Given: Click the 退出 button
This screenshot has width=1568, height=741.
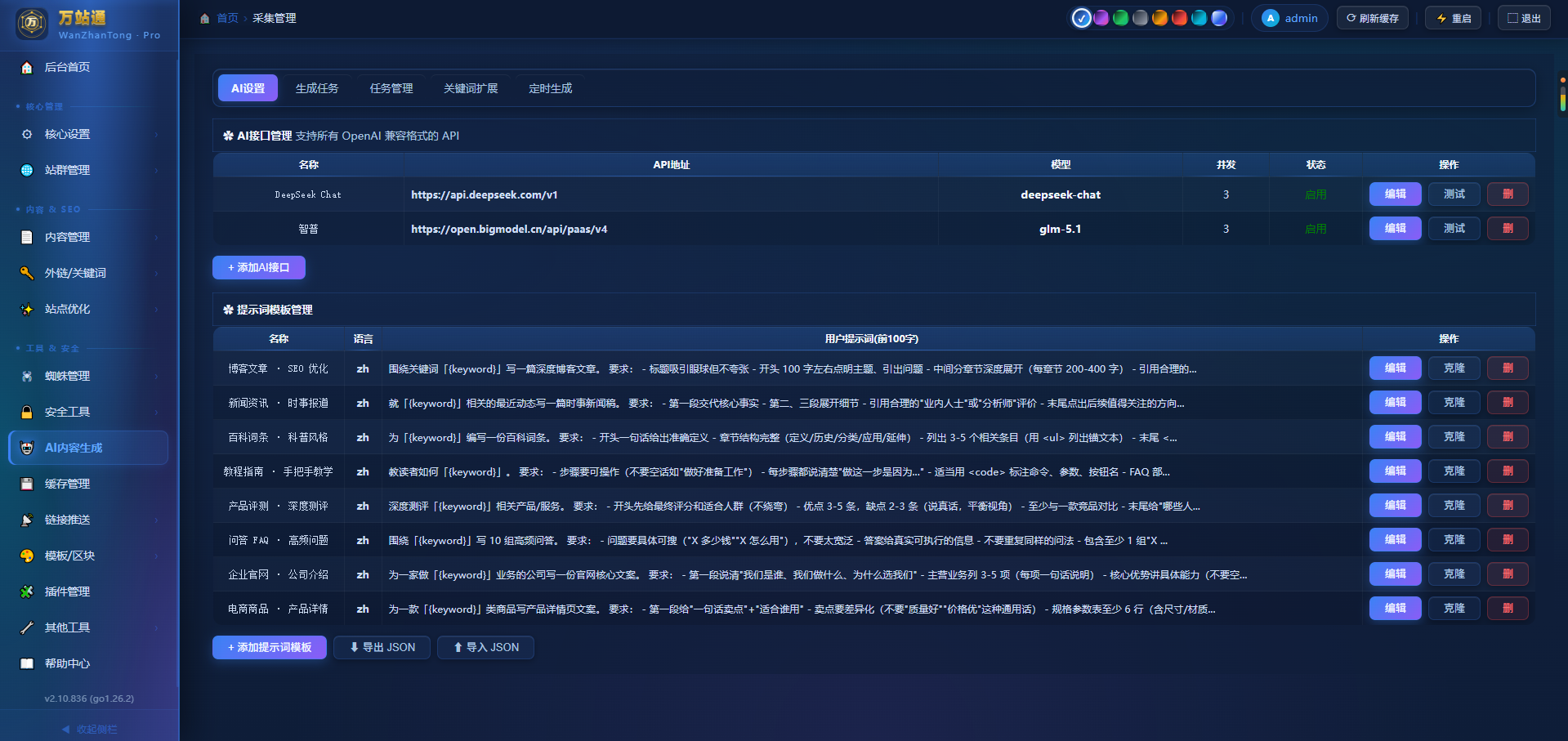Looking at the screenshot, I should 1524,18.
